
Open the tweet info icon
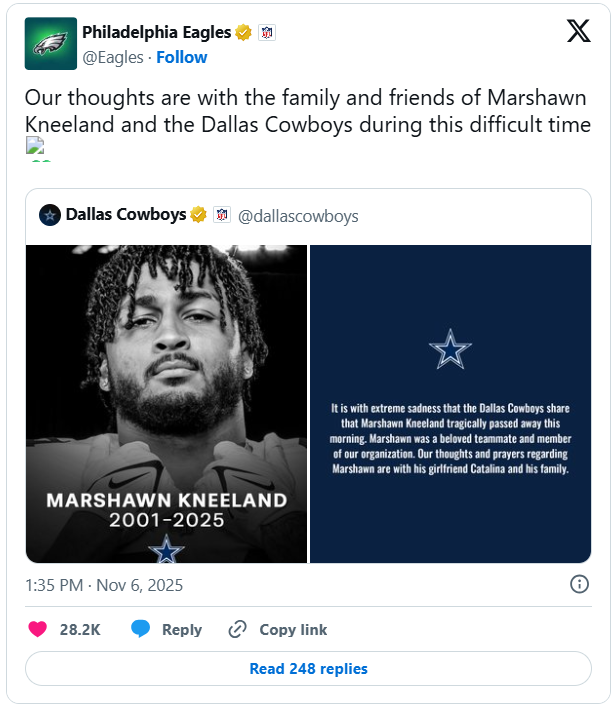(x=579, y=584)
